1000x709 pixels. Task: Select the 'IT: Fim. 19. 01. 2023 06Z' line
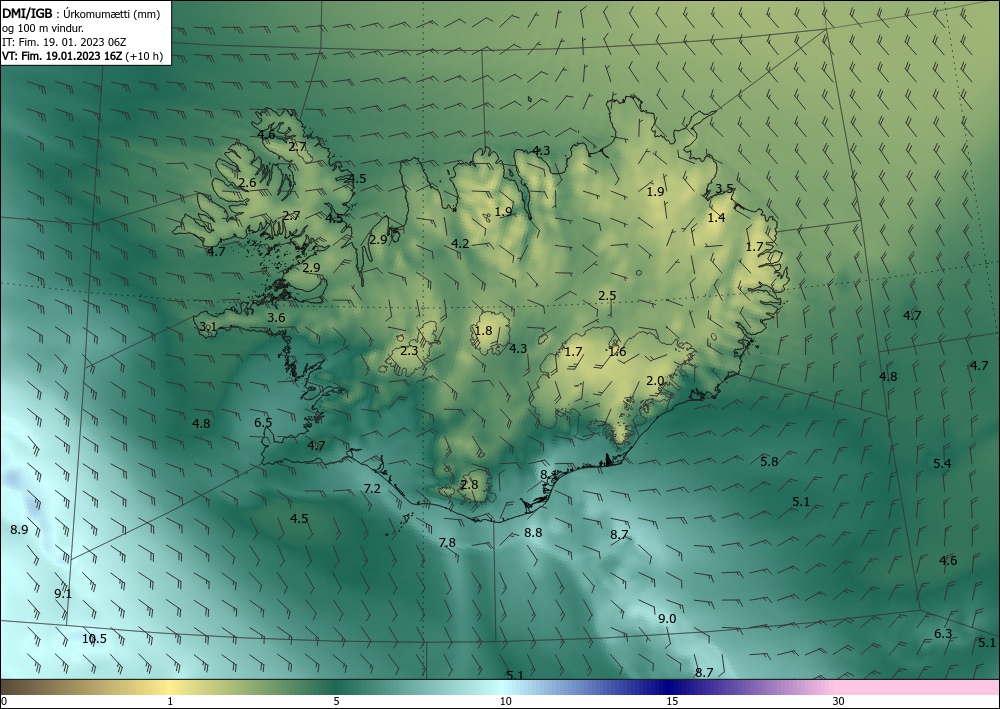(64, 42)
